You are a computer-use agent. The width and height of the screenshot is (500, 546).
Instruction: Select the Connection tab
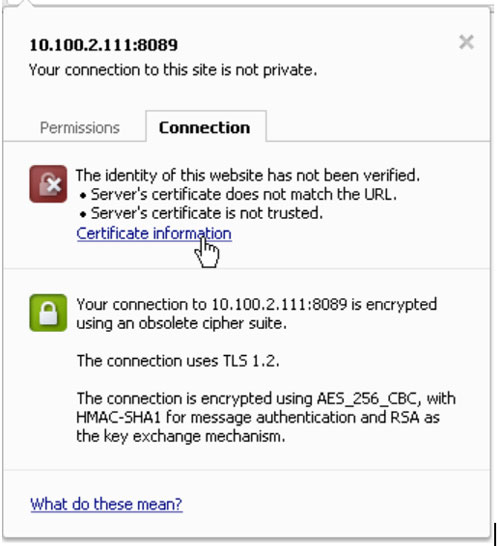[206, 126]
